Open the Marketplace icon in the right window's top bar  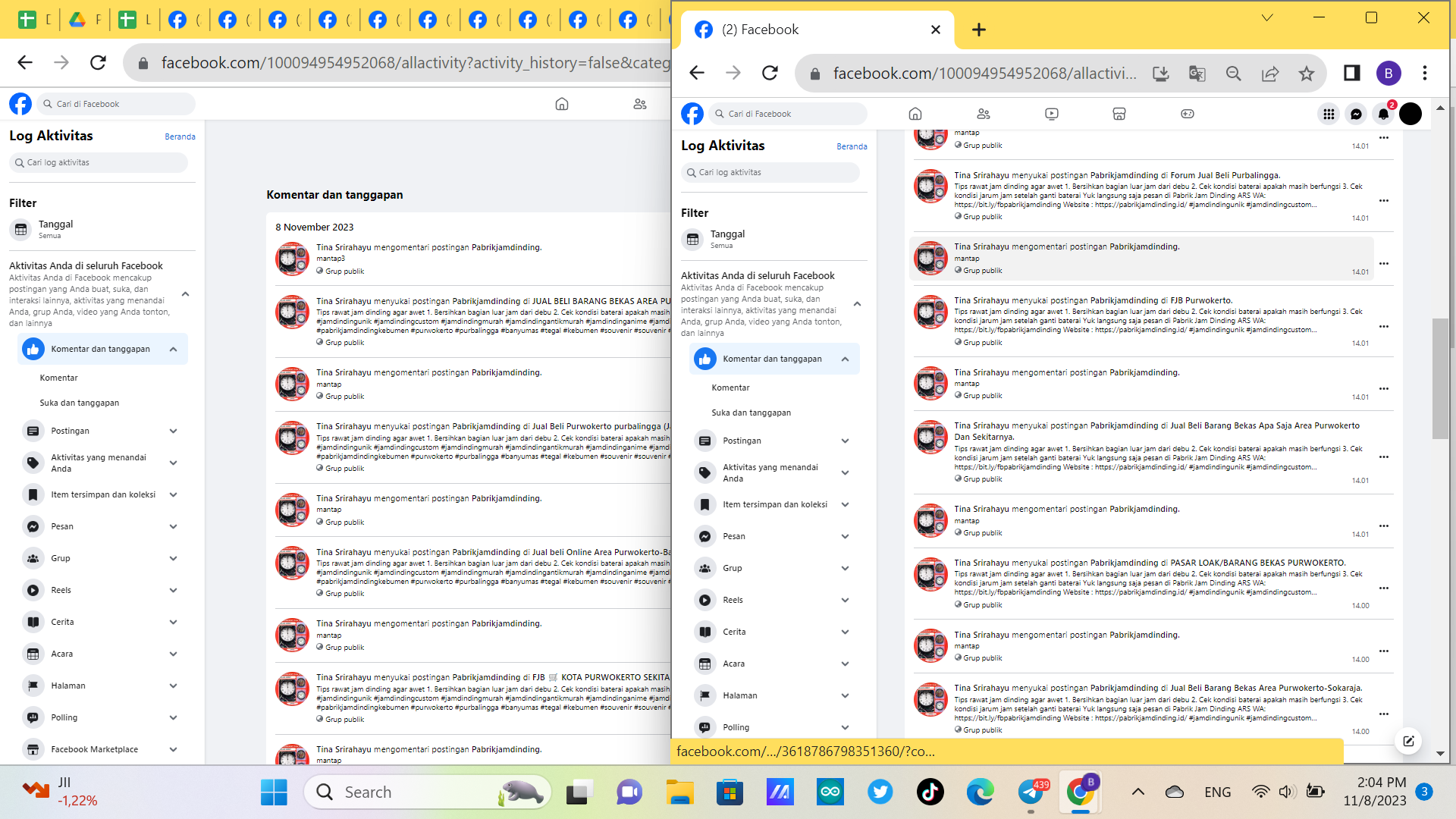point(1119,114)
